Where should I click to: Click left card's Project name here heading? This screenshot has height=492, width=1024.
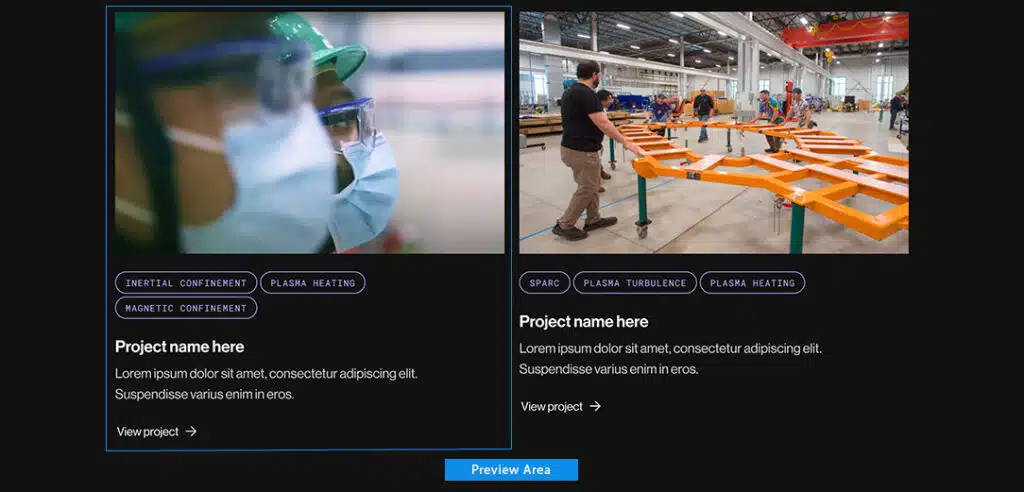tap(180, 346)
